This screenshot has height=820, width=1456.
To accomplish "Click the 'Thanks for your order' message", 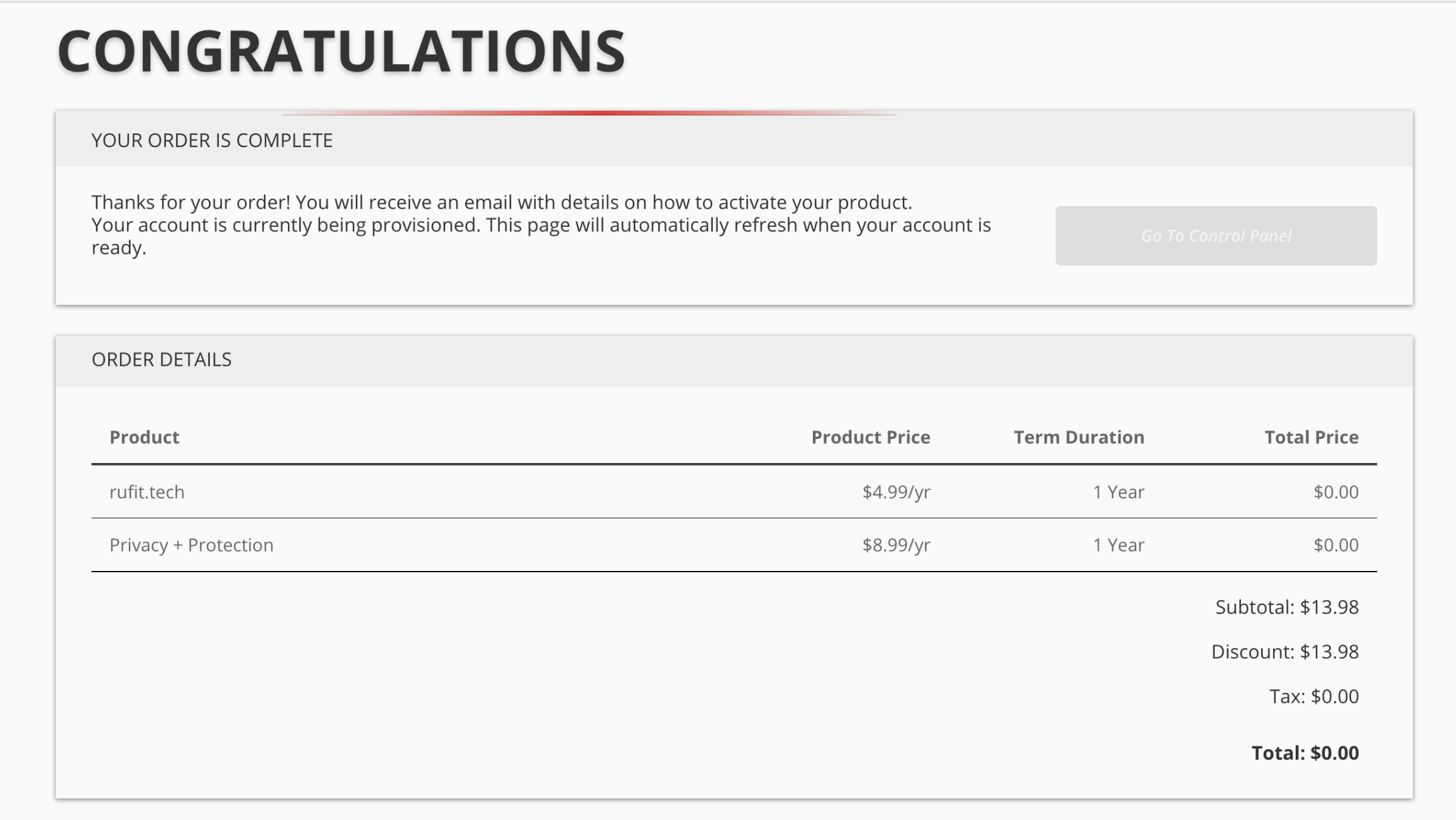I will pyautogui.click(x=501, y=202).
